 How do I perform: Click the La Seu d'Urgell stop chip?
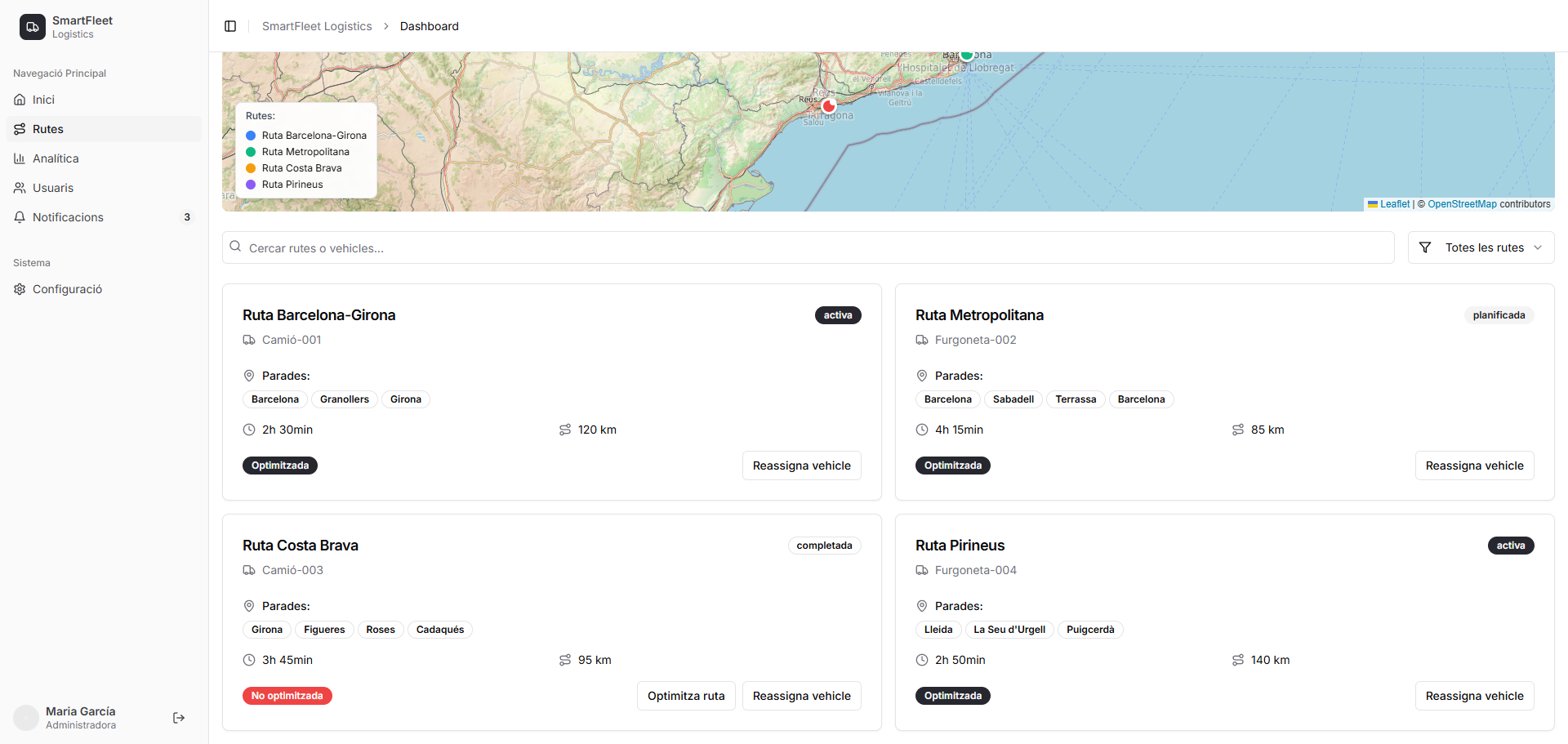tap(1009, 630)
